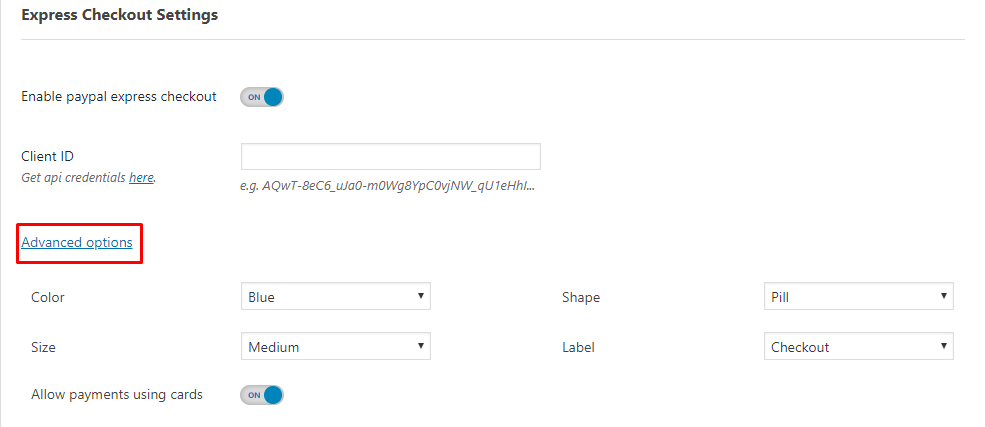The height and width of the screenshot is (427, 985).
Task: Open the 'here' api credentials link
Action: pos(141,177)
